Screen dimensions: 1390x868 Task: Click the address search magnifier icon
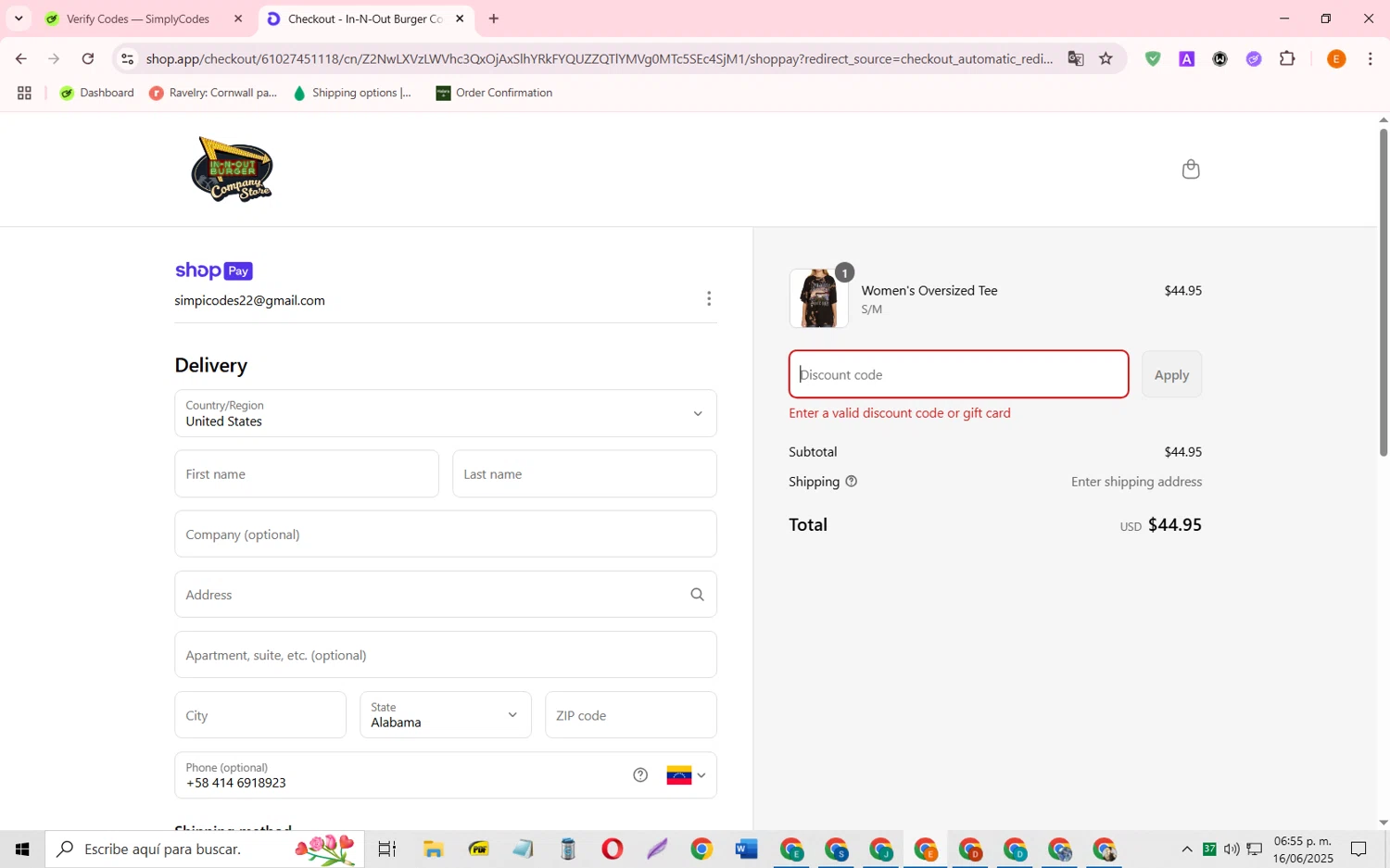[697, 595]
